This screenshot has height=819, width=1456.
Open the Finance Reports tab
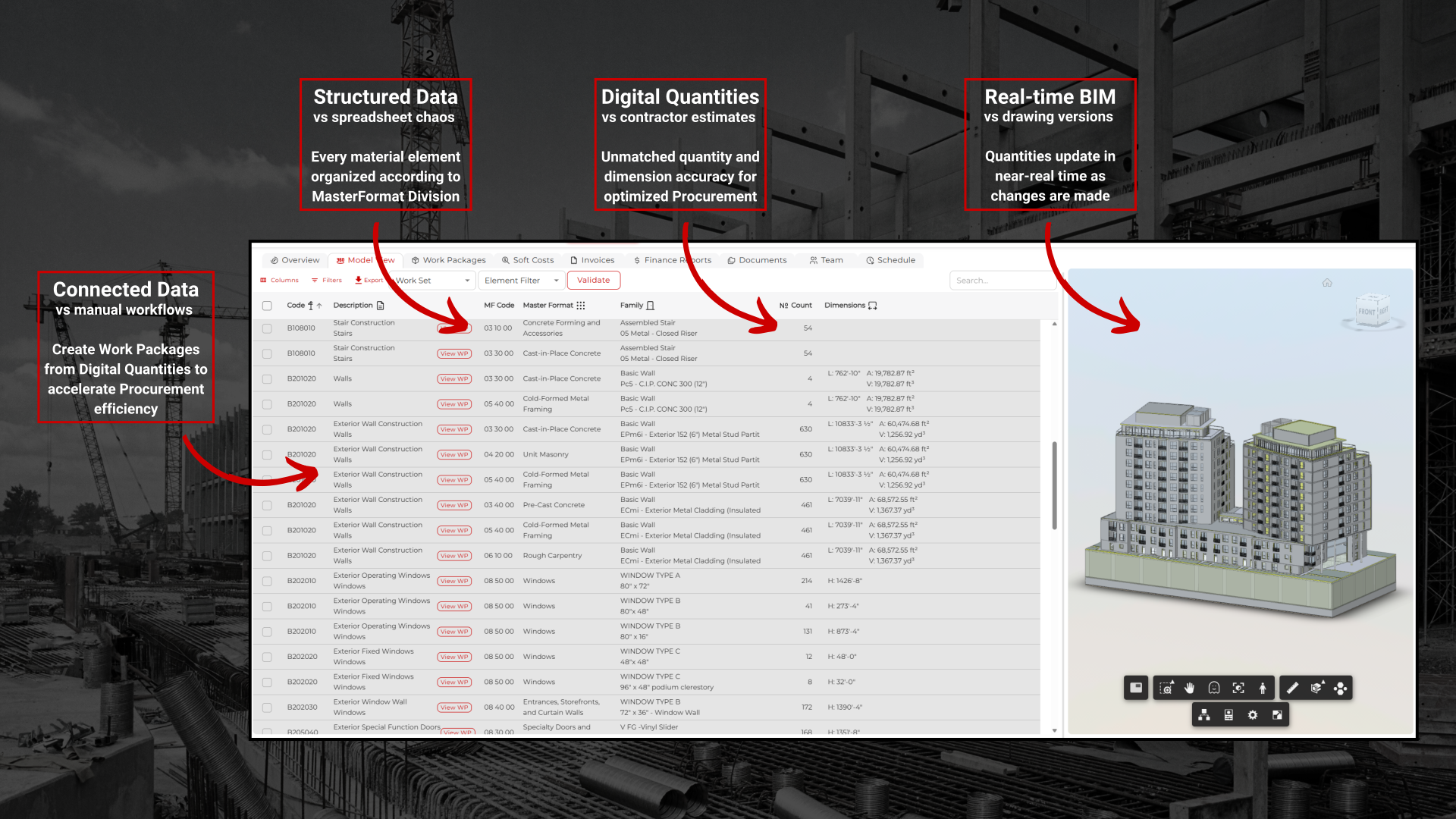pyautogui.click(x=672, y=260)
